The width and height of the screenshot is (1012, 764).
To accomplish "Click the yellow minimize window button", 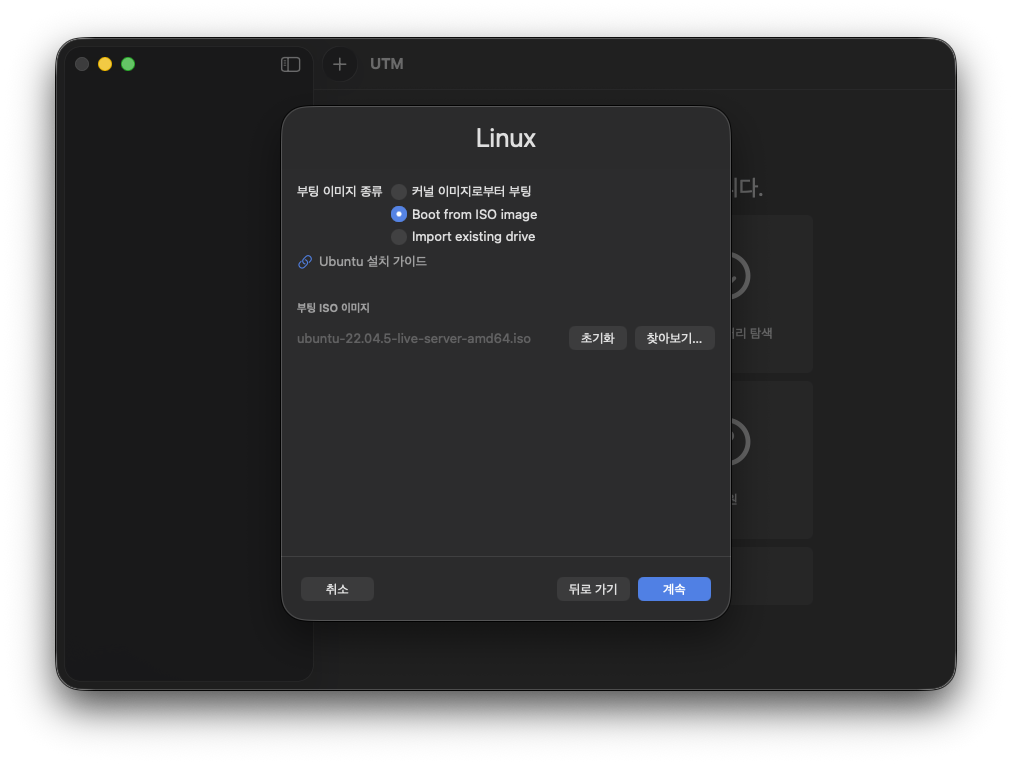I will (x=105, y=64).
